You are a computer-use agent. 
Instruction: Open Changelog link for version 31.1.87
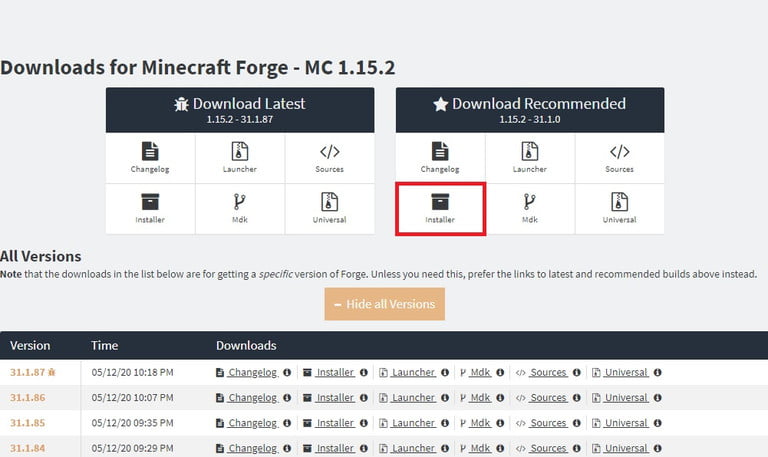[253, 373]
